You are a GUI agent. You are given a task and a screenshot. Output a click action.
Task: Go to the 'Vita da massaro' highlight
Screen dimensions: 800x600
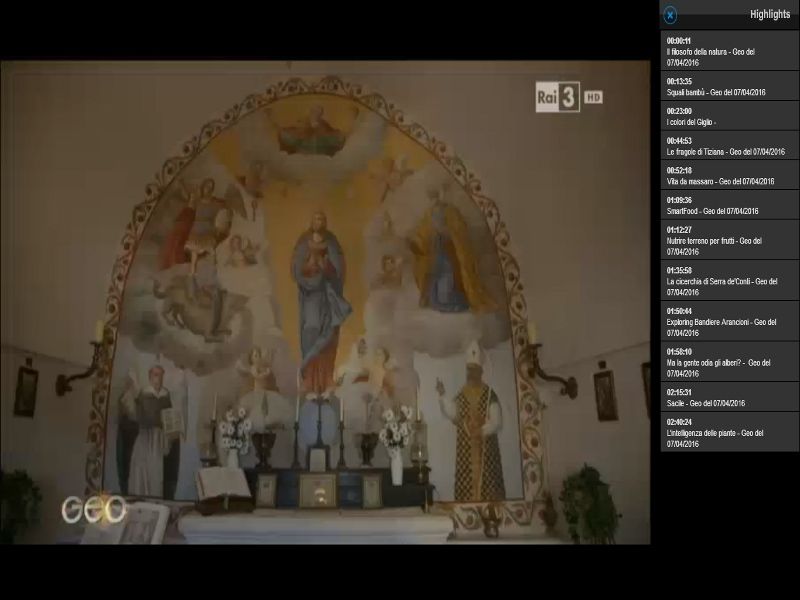pos(730,175)
